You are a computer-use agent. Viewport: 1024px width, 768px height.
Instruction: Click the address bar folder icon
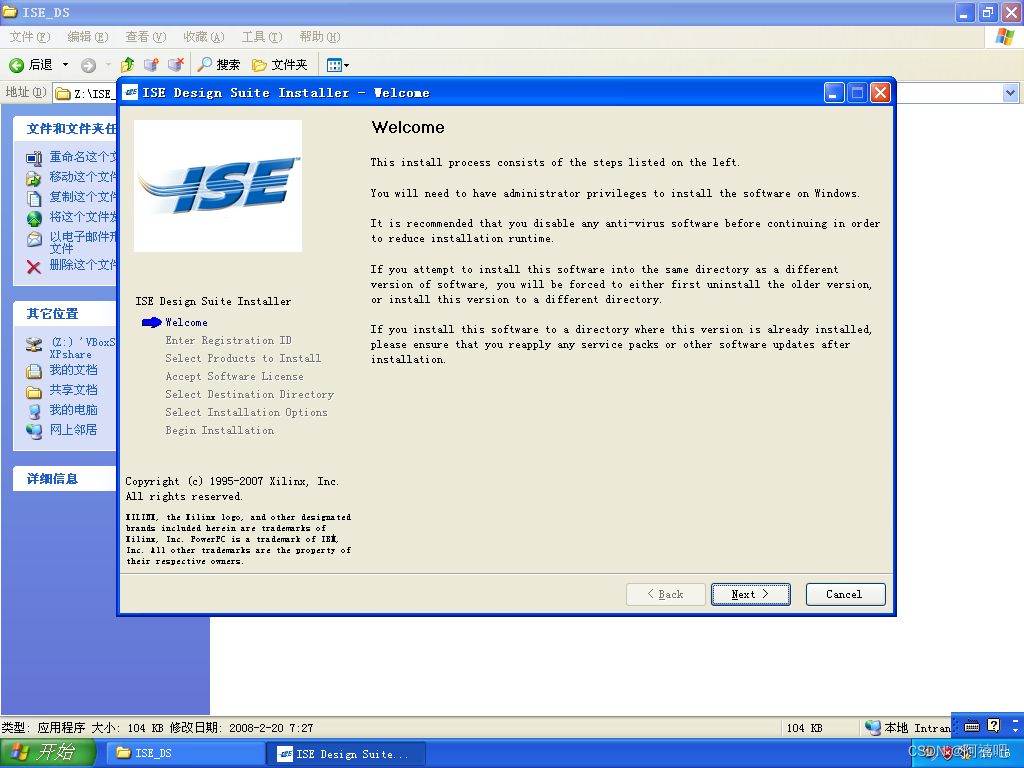[63, 93]
